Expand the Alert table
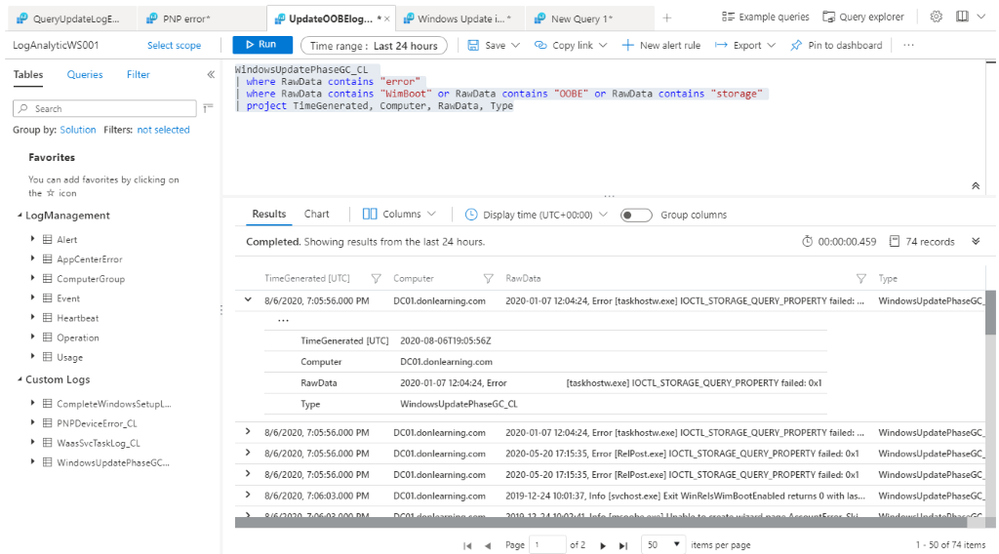 (32, 239)
